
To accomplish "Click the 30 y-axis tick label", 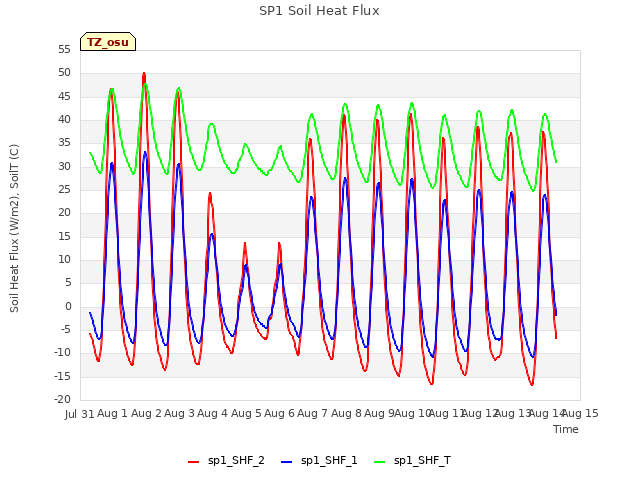I will (x=64, y=166).
